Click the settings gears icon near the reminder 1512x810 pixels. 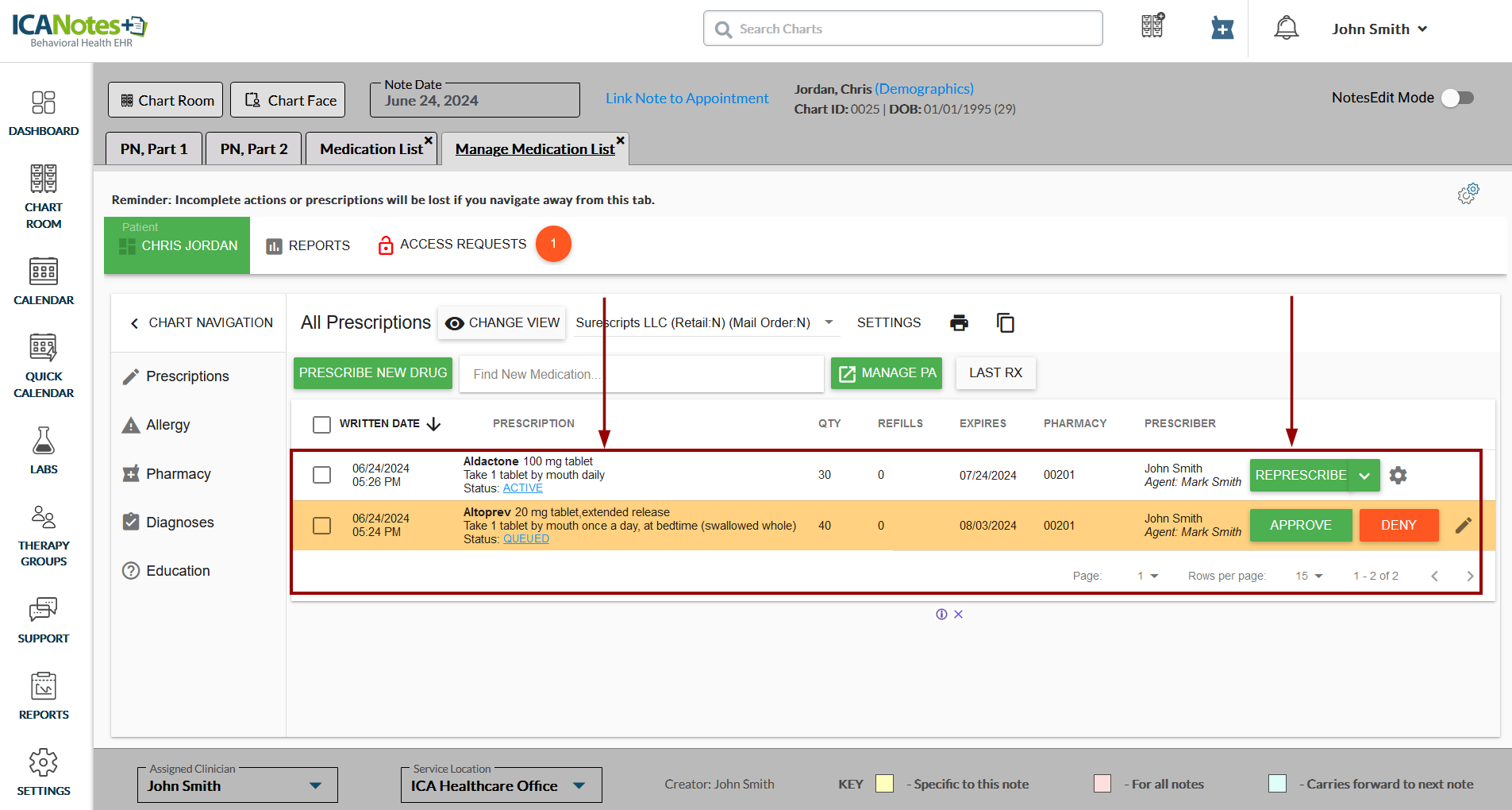pos(1468,193)
